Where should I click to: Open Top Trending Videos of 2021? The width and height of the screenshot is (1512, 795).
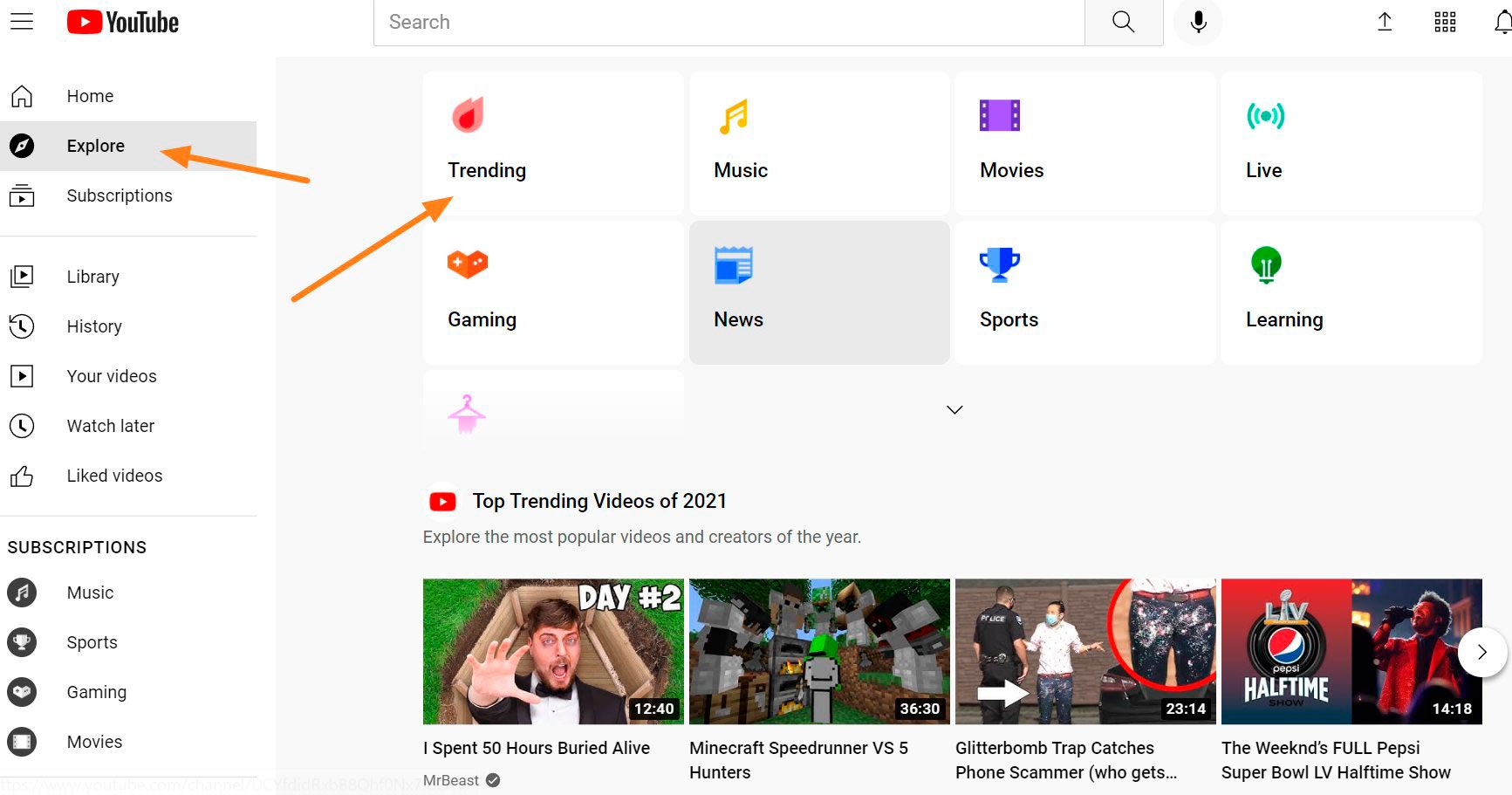tap(599, 501)
